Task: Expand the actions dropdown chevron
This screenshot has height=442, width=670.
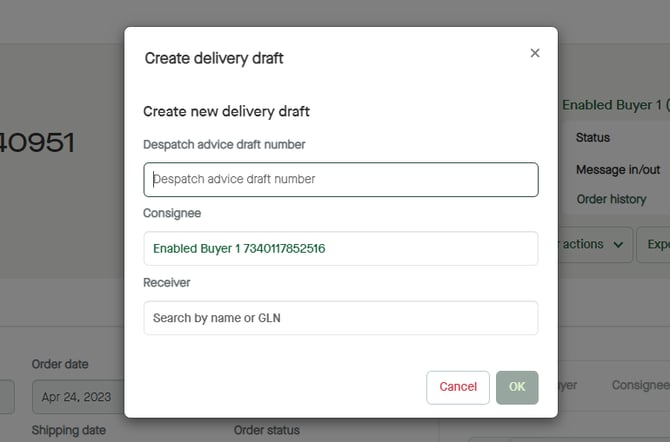Action: [618, 244]
